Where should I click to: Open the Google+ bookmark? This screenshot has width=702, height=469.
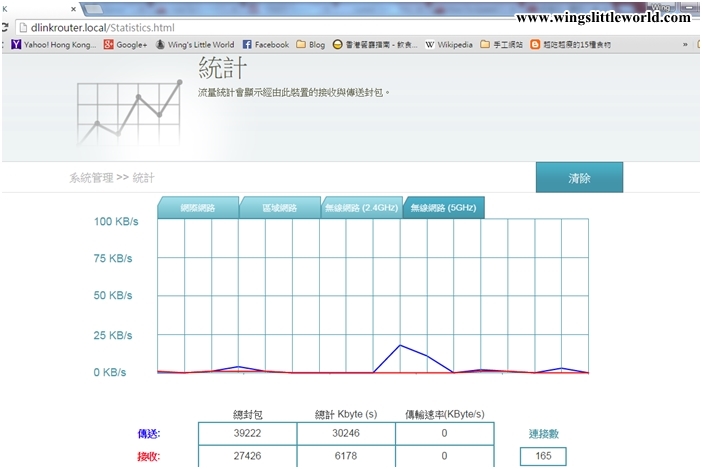point(125,45)
